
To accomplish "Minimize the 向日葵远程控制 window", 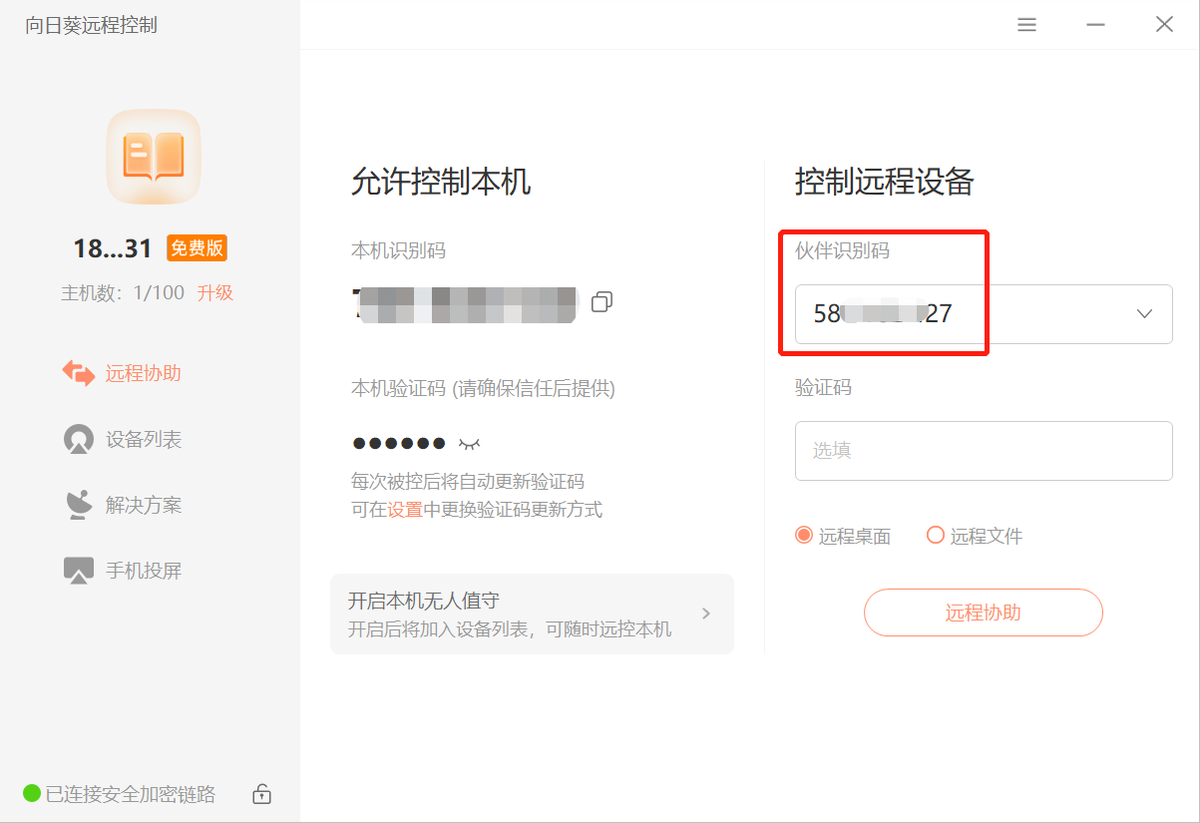I will (x=1097, y=25).
